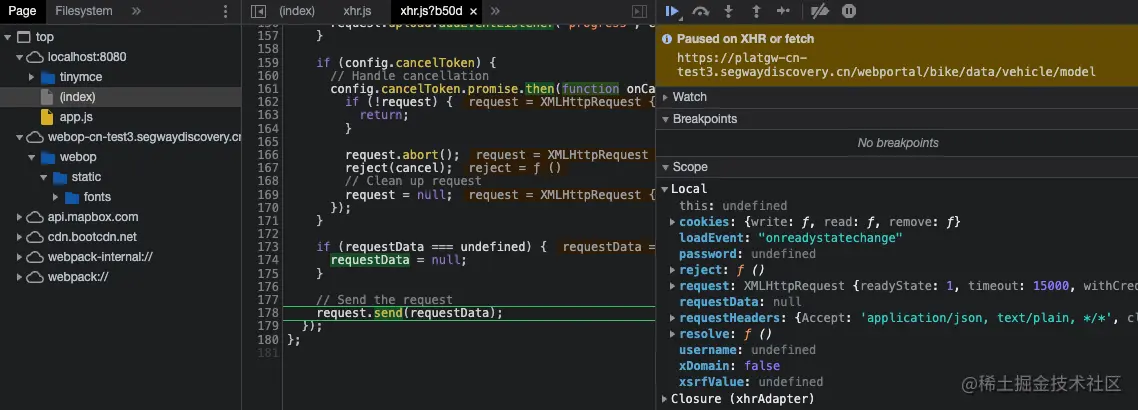
Task: Expand api.mapbox.com domain
Action: coord(20,217)
